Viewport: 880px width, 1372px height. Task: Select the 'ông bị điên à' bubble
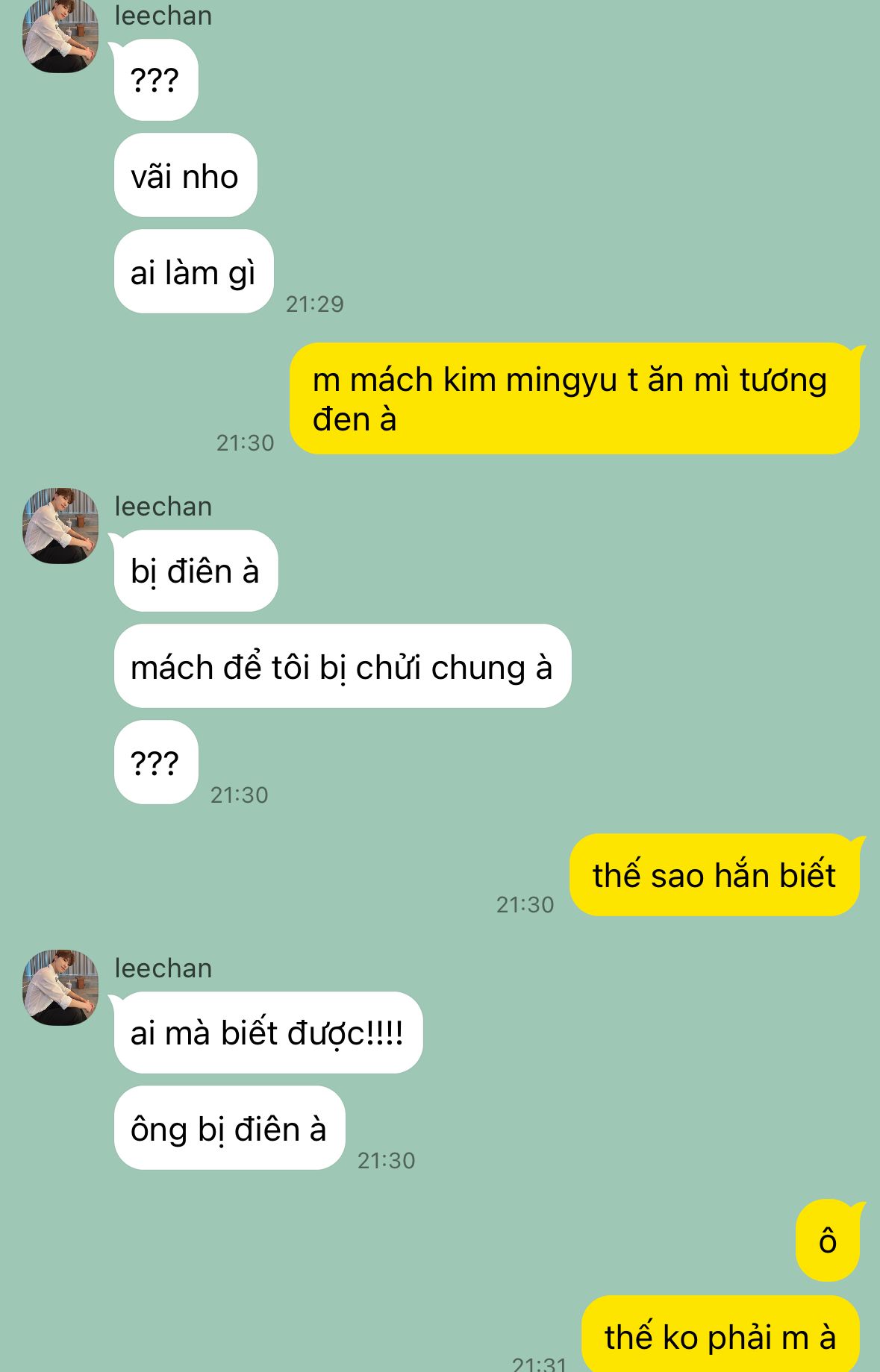pos(229,1128)
